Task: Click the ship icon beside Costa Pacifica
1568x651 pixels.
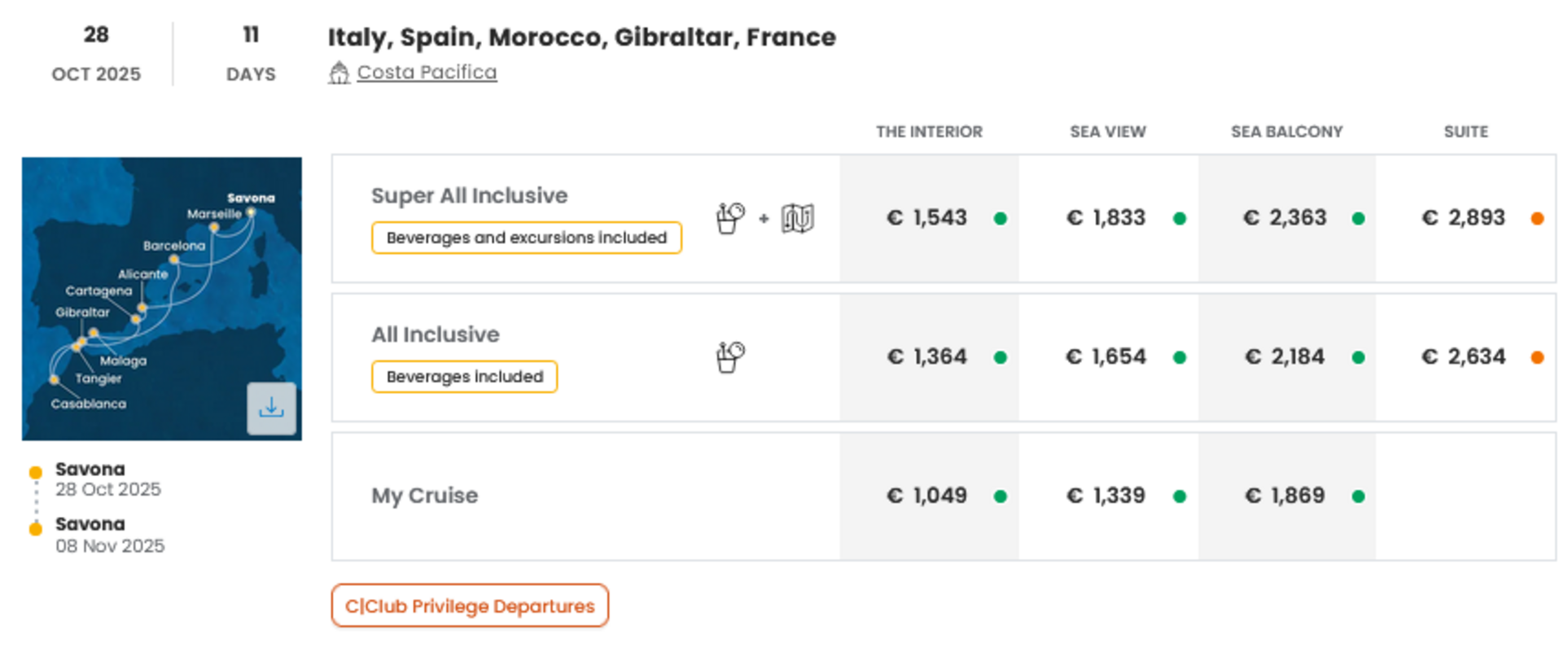Action: (x=339, y=73)
